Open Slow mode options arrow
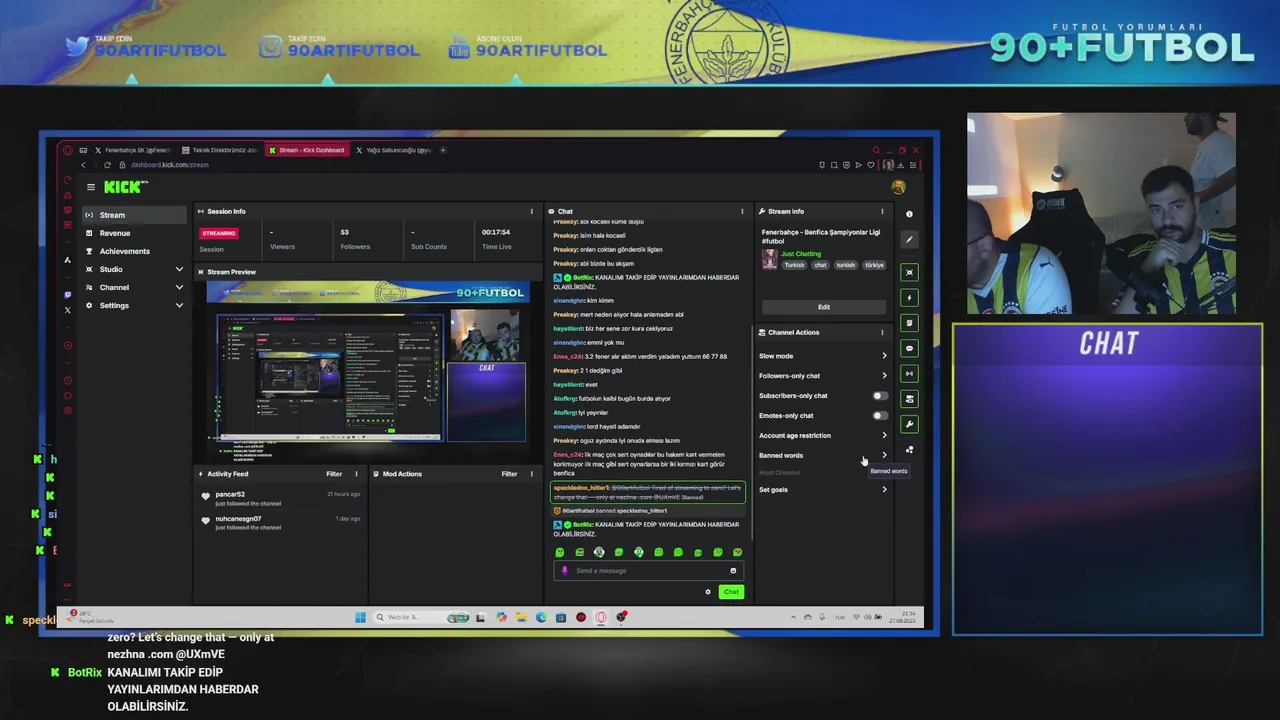Screen dimensions: 1280x720 coord(884,356)
